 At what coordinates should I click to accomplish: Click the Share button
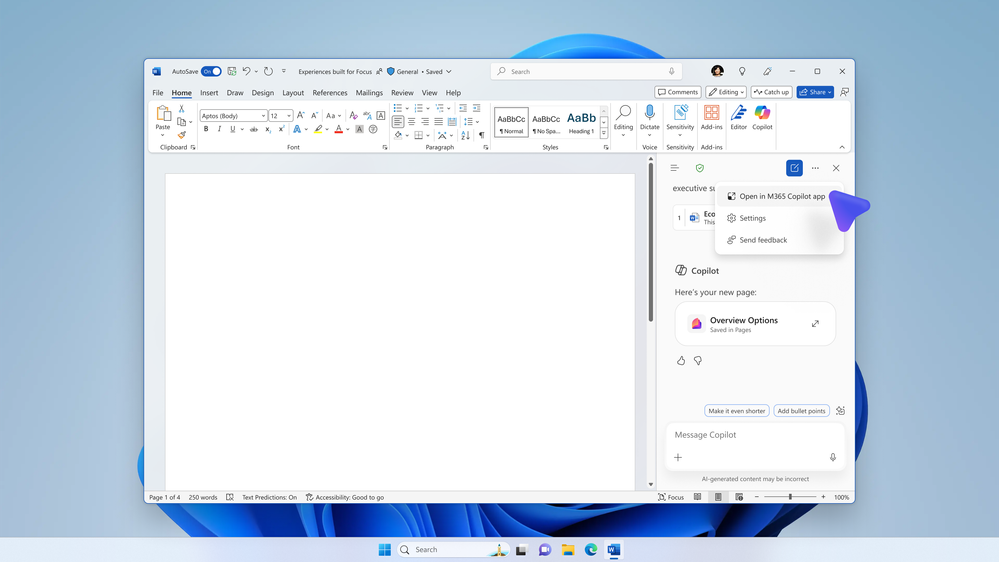(814, 92)
